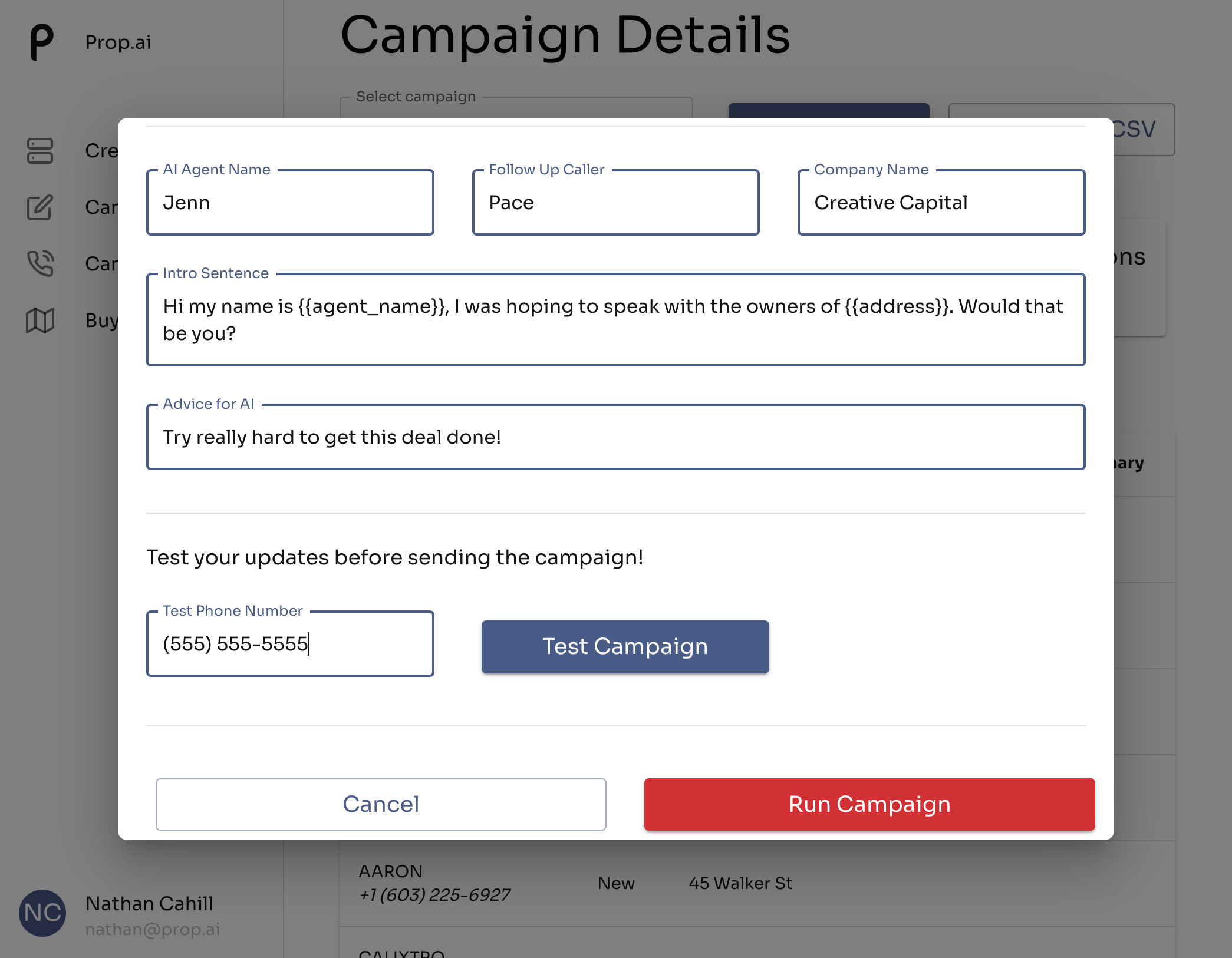Screen dimensions: 1232x958
Task: Start the Test Campaign button
Action: coord(625,646)
